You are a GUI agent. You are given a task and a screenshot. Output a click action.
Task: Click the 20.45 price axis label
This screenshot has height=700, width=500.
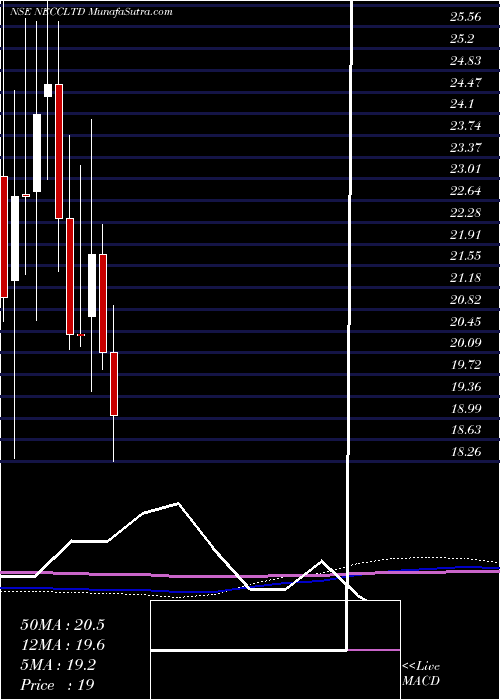pos(466,321)
